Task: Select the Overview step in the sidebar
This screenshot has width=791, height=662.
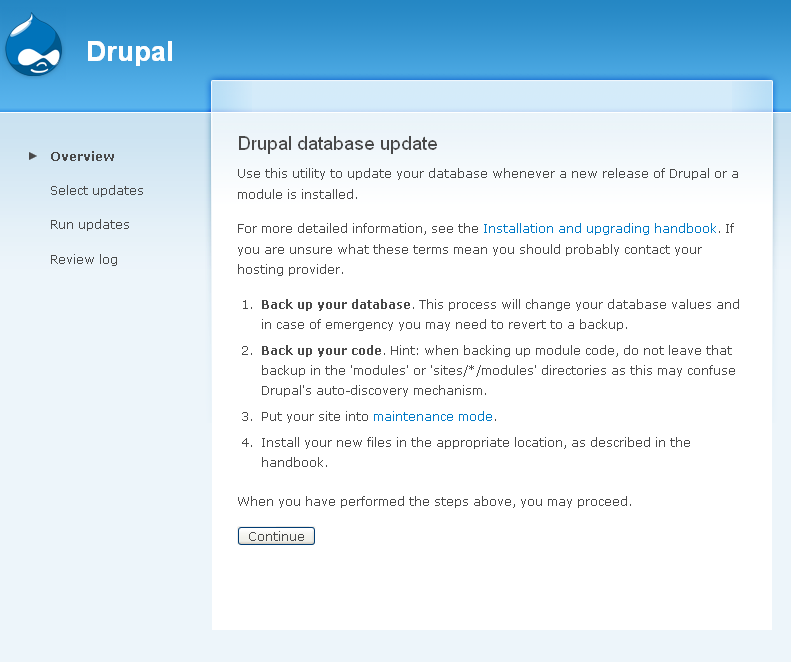Action: [82, 156]
